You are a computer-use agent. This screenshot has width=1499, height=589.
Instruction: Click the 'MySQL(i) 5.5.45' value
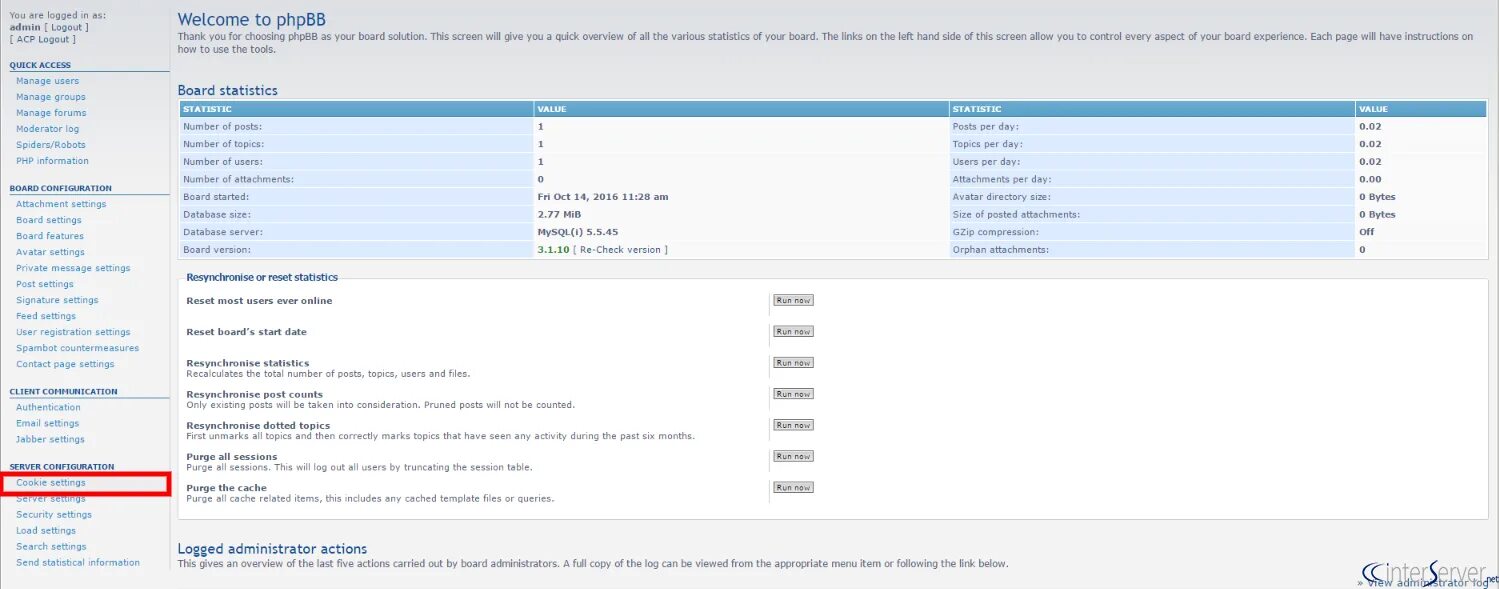[578, 232]
